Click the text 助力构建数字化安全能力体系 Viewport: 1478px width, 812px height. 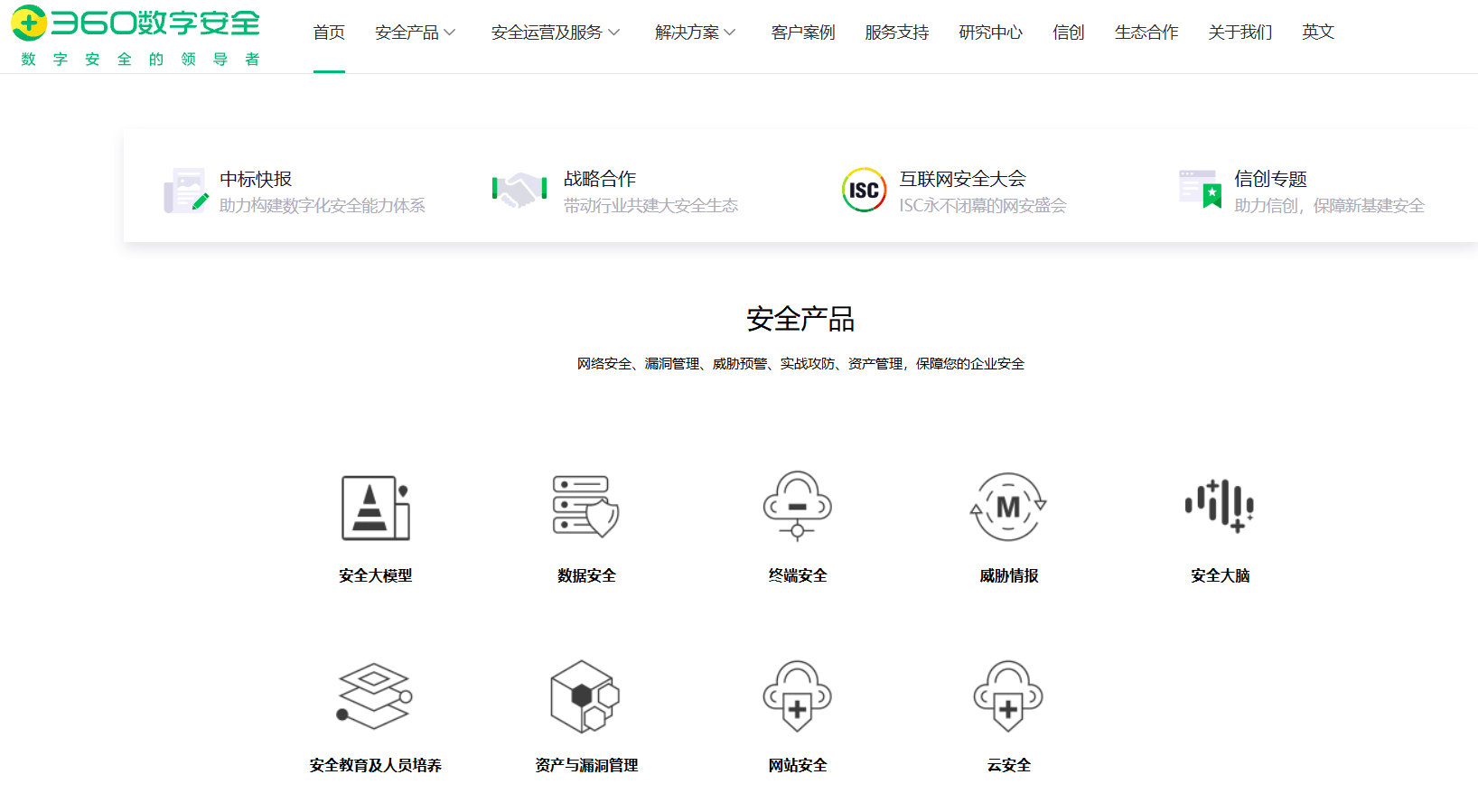point(323,206)
